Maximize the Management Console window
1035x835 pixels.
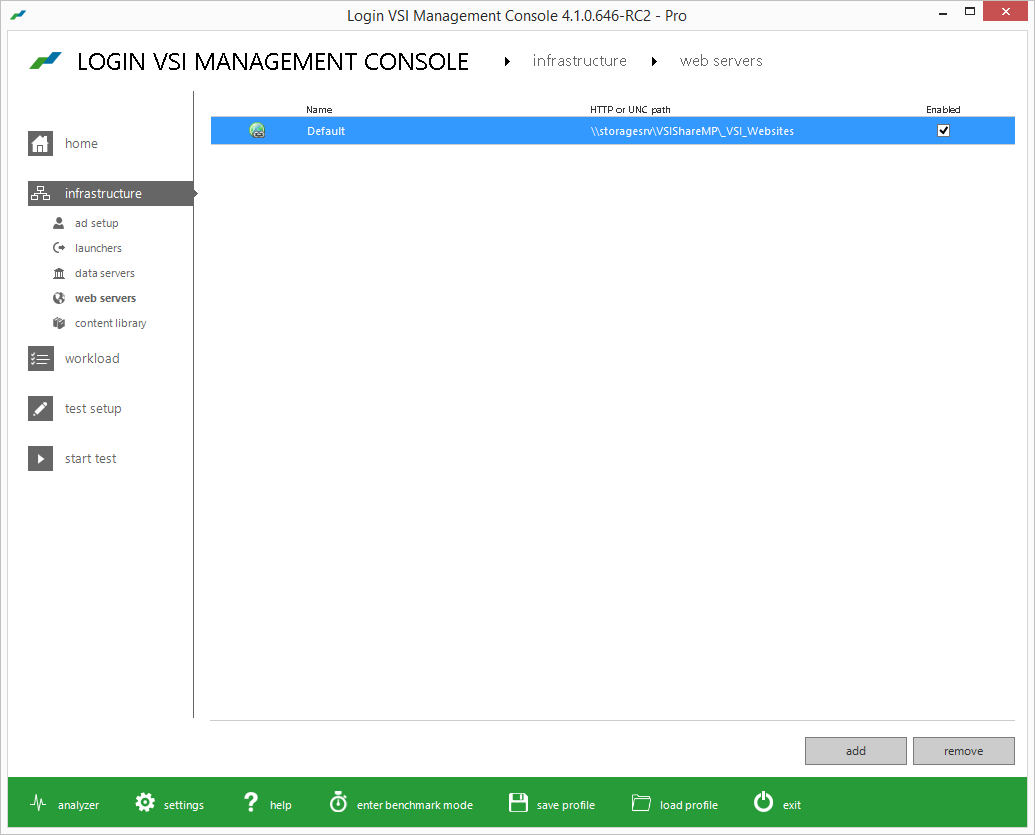(x=970, y=11)
